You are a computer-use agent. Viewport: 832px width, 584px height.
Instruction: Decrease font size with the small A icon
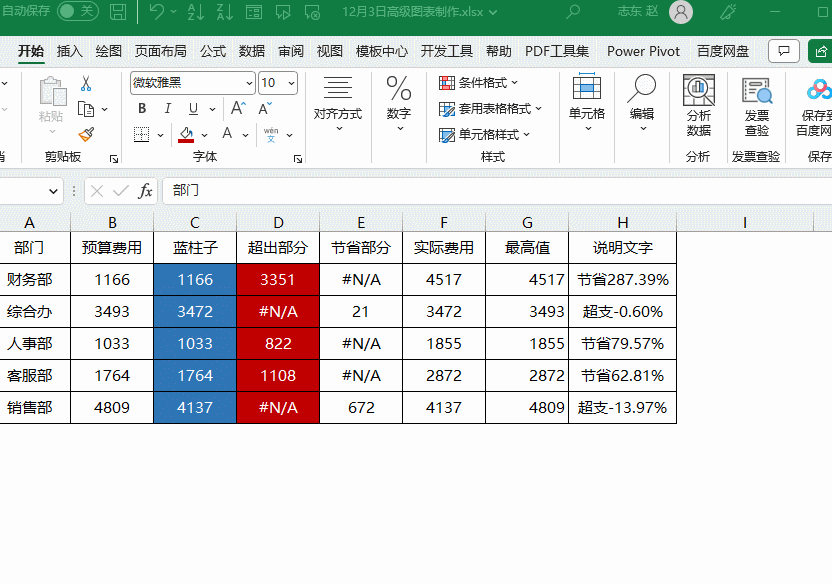(265, 108)
